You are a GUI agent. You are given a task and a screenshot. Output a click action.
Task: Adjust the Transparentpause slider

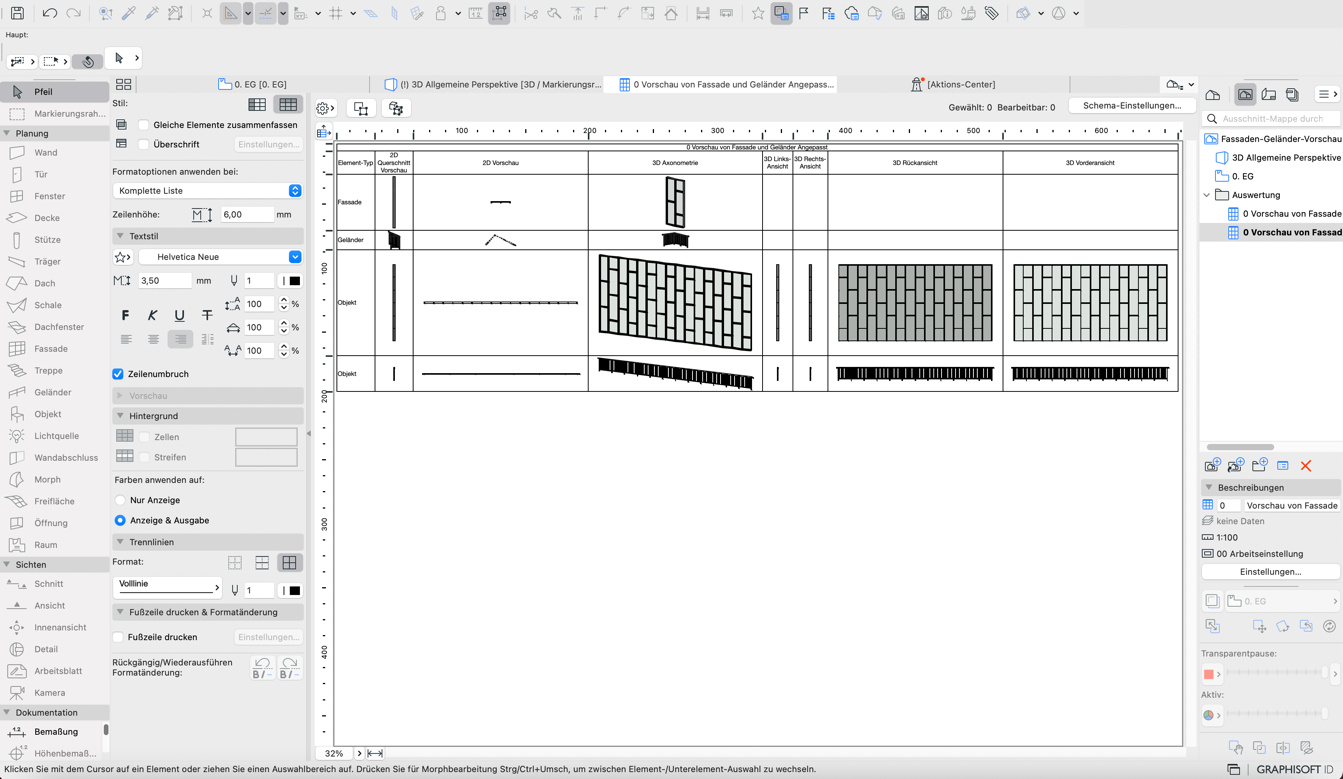point(1276,674)
